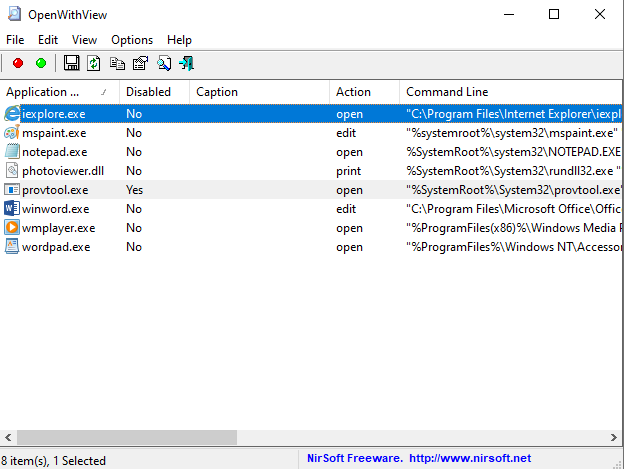Click the Save Selected Items floppy icon
This screenshot has width=624, height=469.
tap(71, 63)
